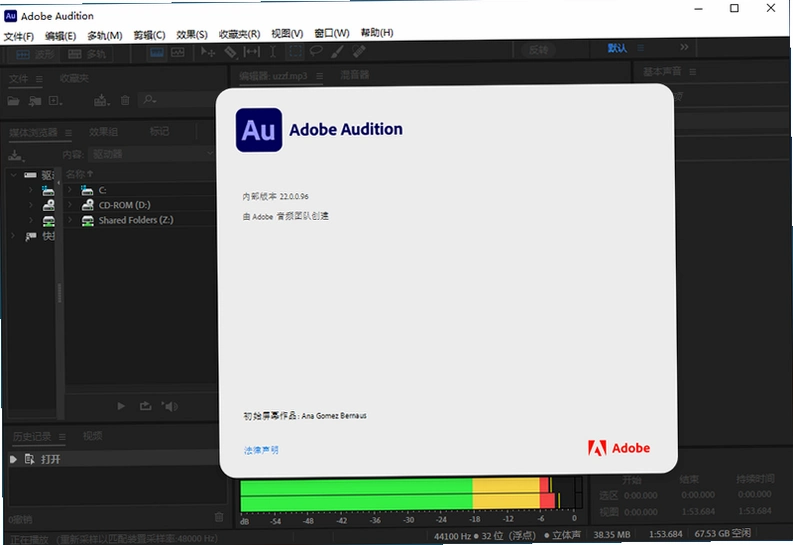This screenshot has height=545, width=793.
Task: Select the Spot Healing Brush tool
Action: pos(359,51)
